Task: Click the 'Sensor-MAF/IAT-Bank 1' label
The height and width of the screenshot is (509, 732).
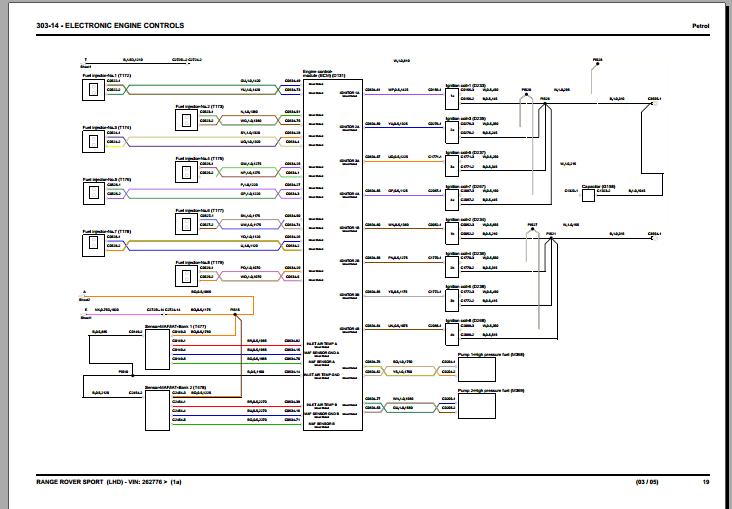Action: tap(176, 326)
